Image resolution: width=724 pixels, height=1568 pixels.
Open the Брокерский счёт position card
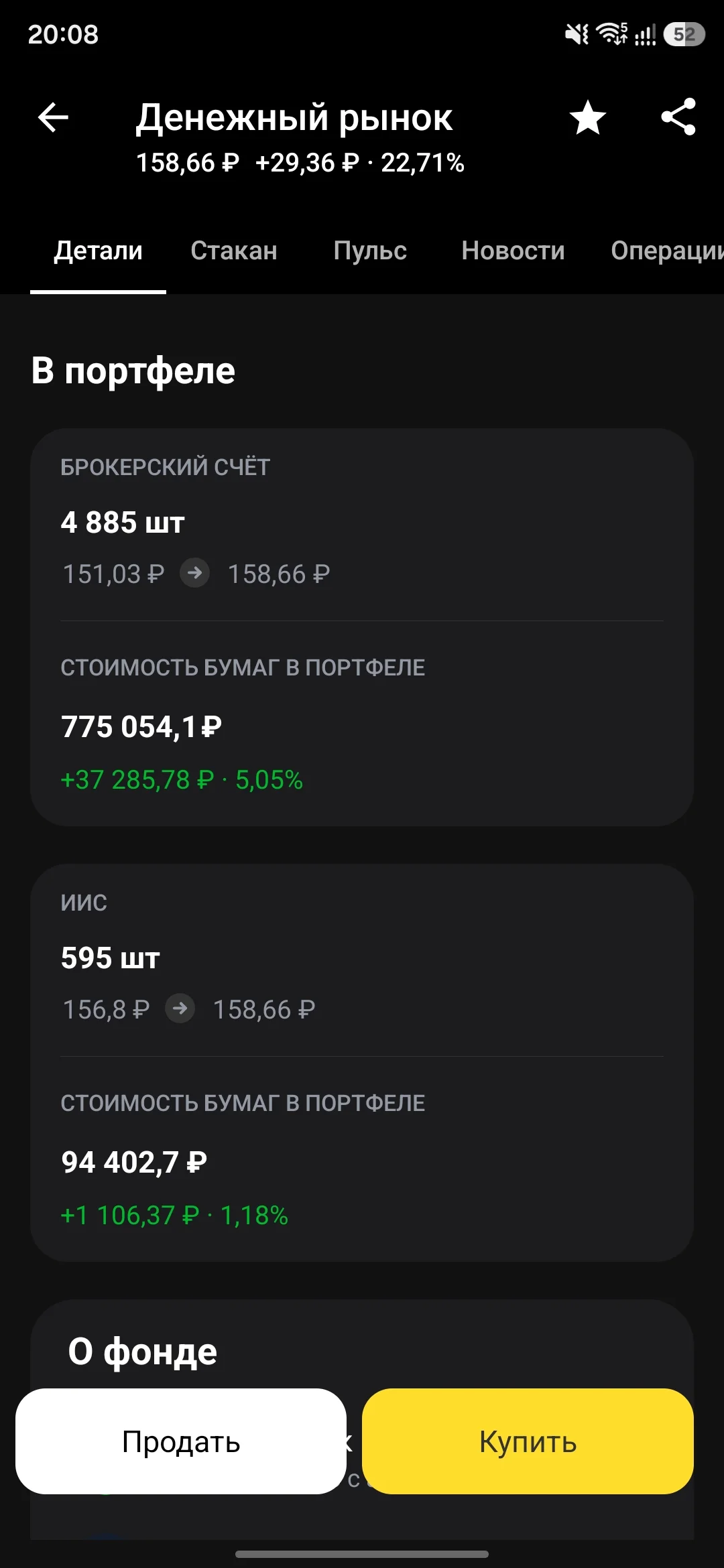(x=362, y=627)
